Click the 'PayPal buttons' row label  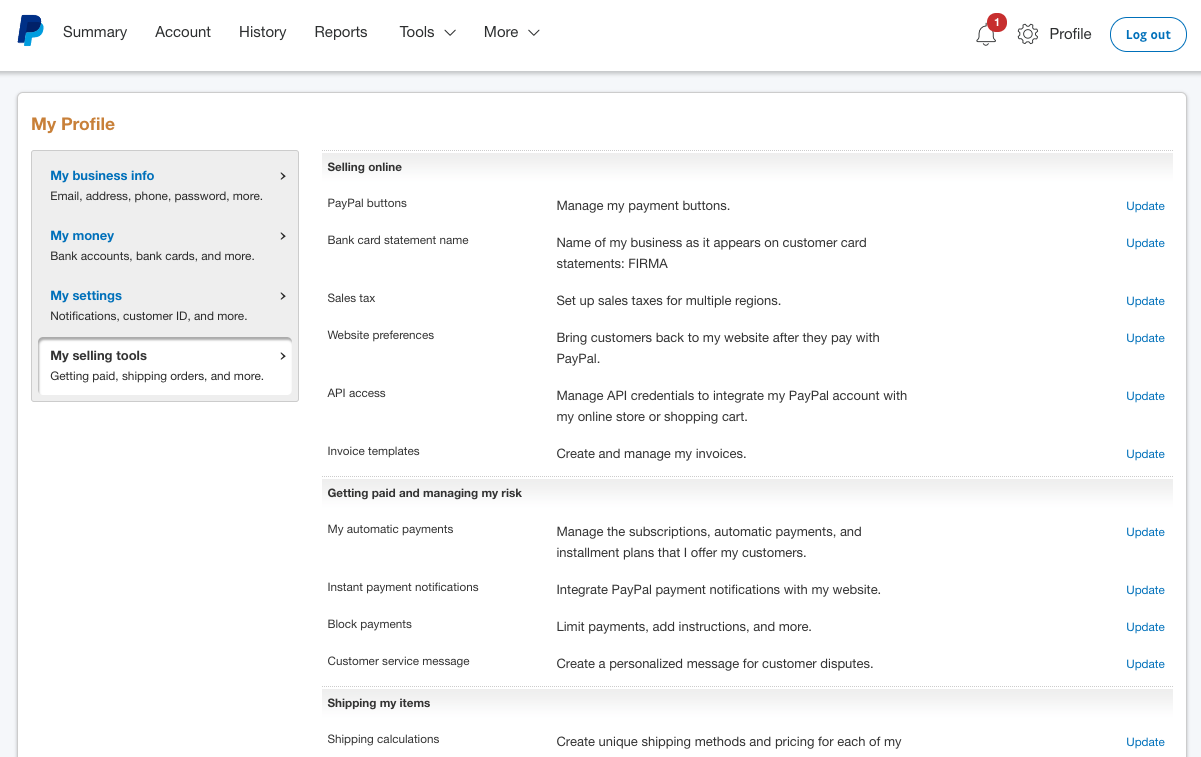367,203
